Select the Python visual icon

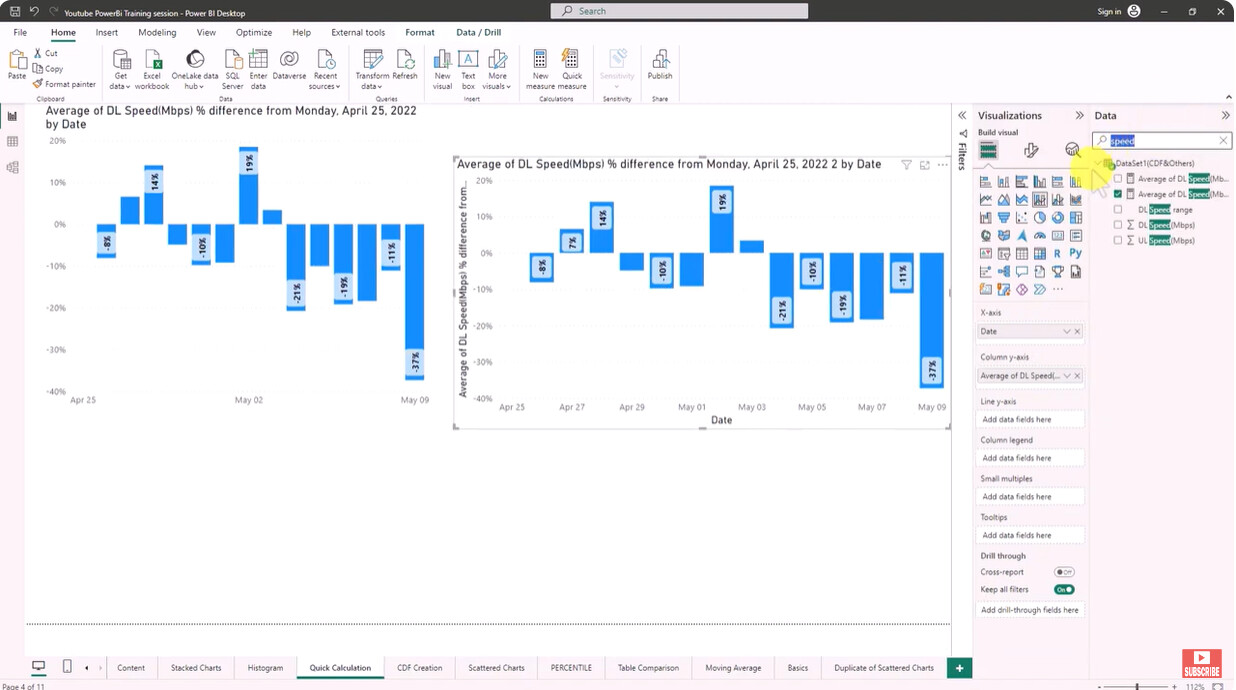click(x=1075, y=253)
